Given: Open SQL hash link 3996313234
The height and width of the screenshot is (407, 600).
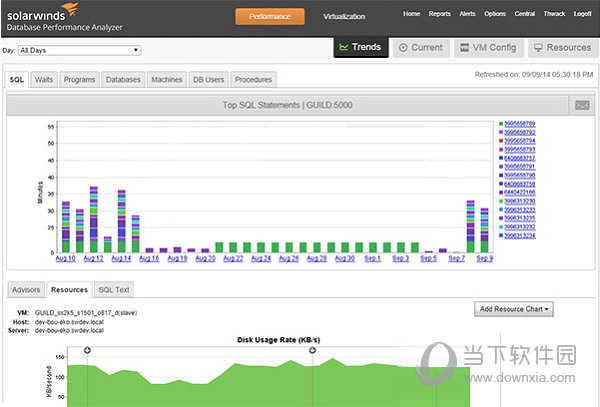Looking at the screenshot, I should 520,236.
